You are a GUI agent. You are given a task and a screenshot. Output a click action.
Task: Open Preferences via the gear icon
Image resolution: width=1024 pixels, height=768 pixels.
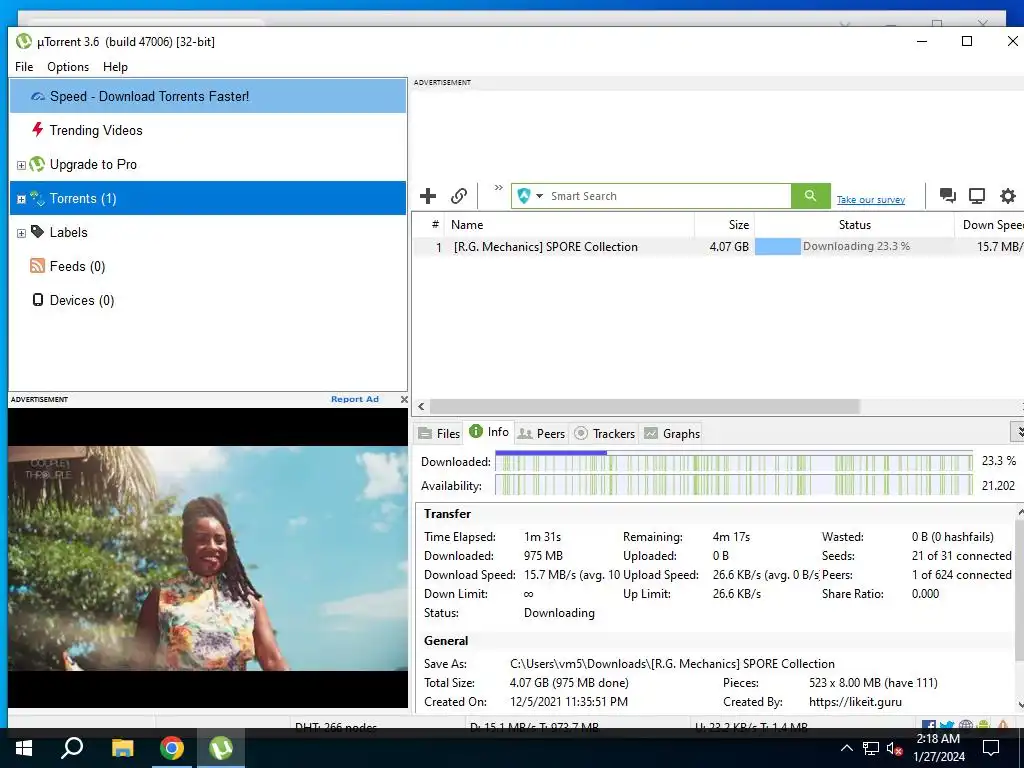pyautogui.click(x=1008, y=196)
